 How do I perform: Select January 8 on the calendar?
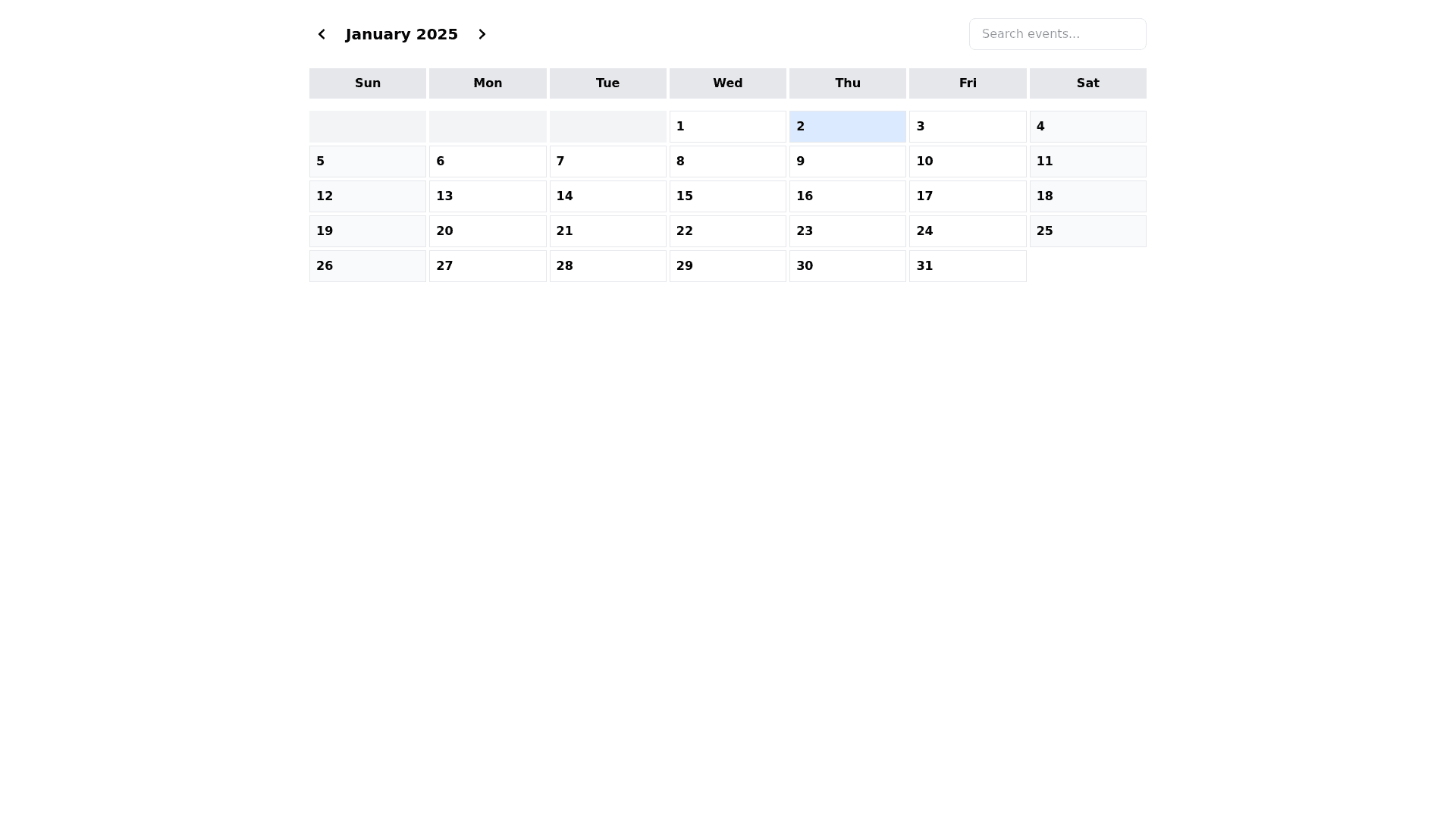click(x=727, y=162)
